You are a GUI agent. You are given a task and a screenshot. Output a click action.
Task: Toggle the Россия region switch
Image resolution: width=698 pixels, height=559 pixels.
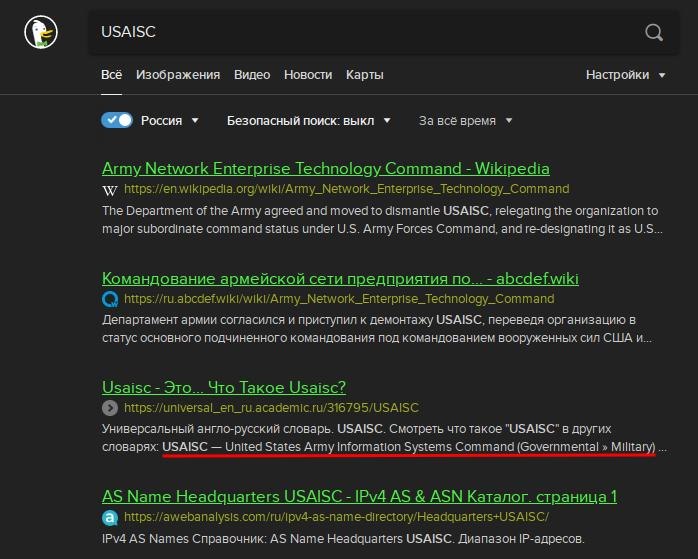[117, 120]
